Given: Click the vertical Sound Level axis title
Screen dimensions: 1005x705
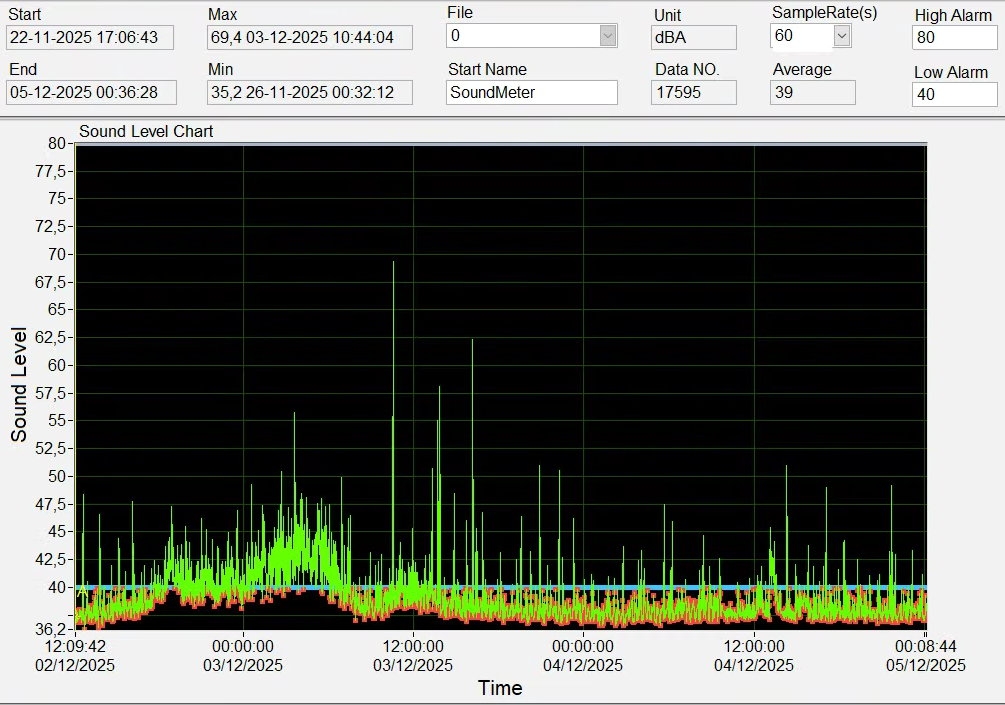Looking at the screenshot, I should click(x=19, y=384).
